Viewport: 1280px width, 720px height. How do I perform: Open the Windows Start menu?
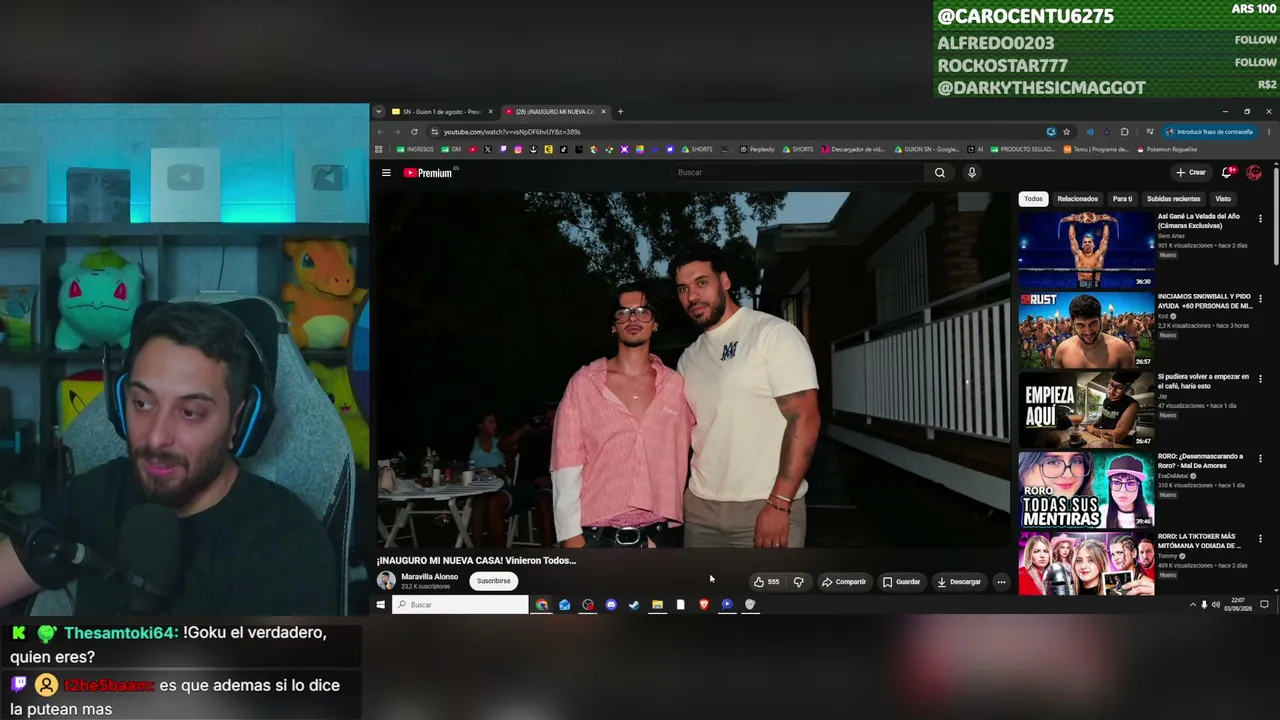click(x=380, y=605)
